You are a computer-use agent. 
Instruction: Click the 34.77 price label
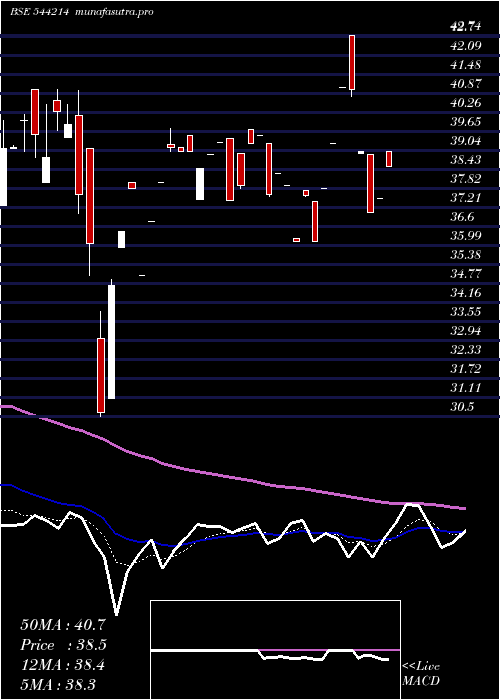466,274
